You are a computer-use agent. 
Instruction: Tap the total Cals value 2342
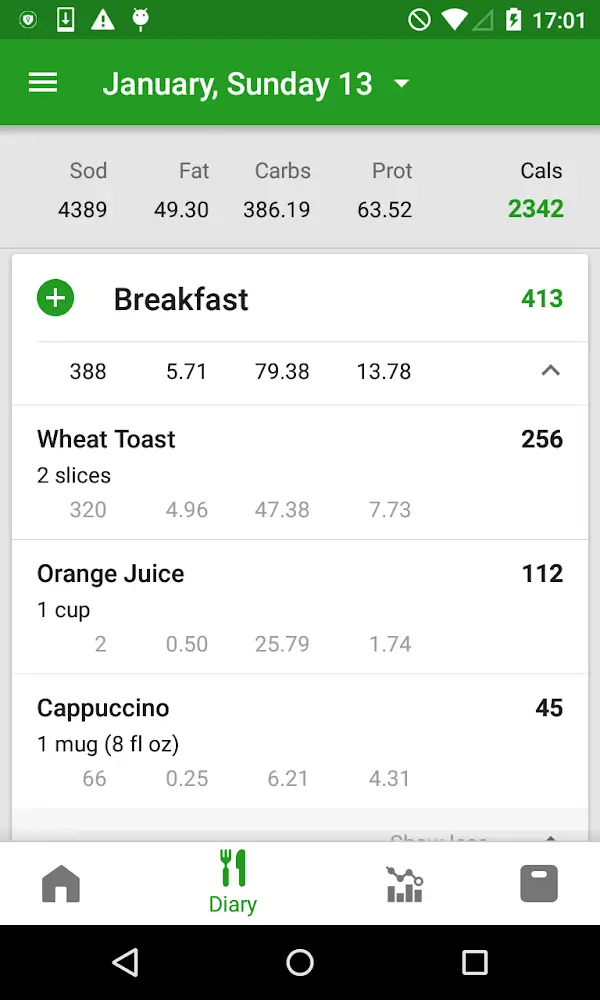click(x=536, y=209)
